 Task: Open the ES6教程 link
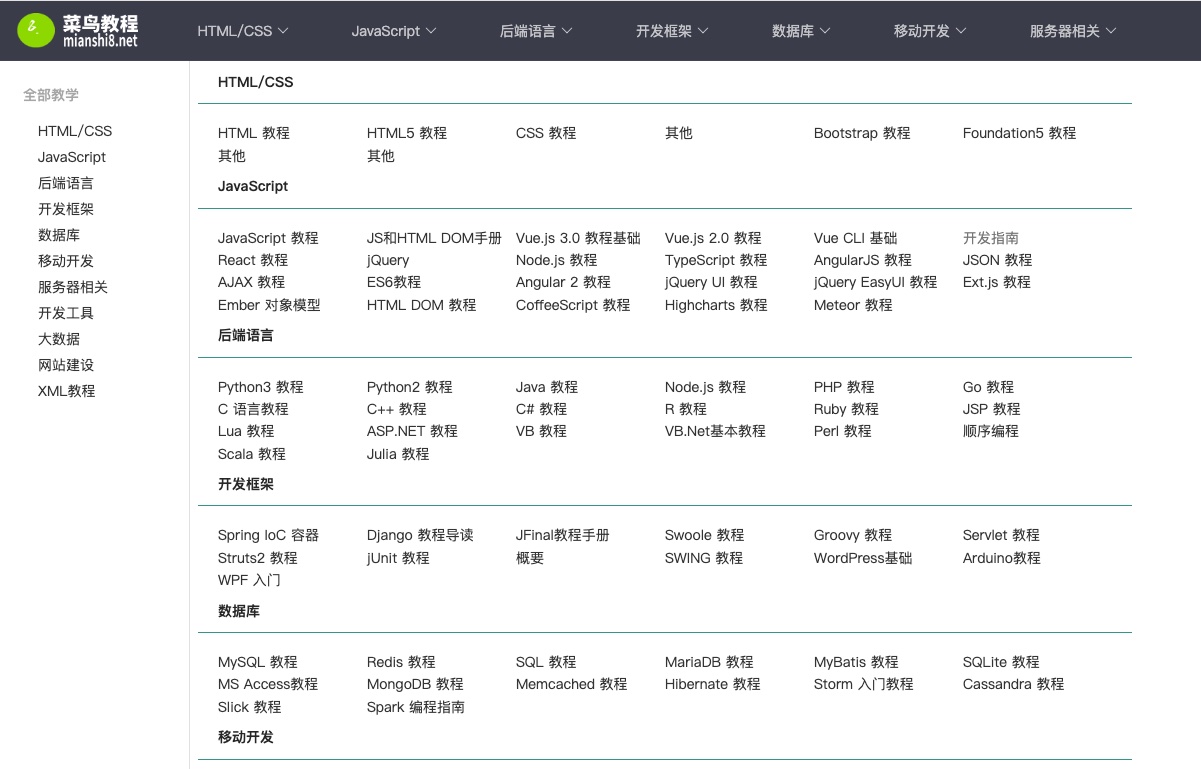pyautogui.click(x=394, y=282)
